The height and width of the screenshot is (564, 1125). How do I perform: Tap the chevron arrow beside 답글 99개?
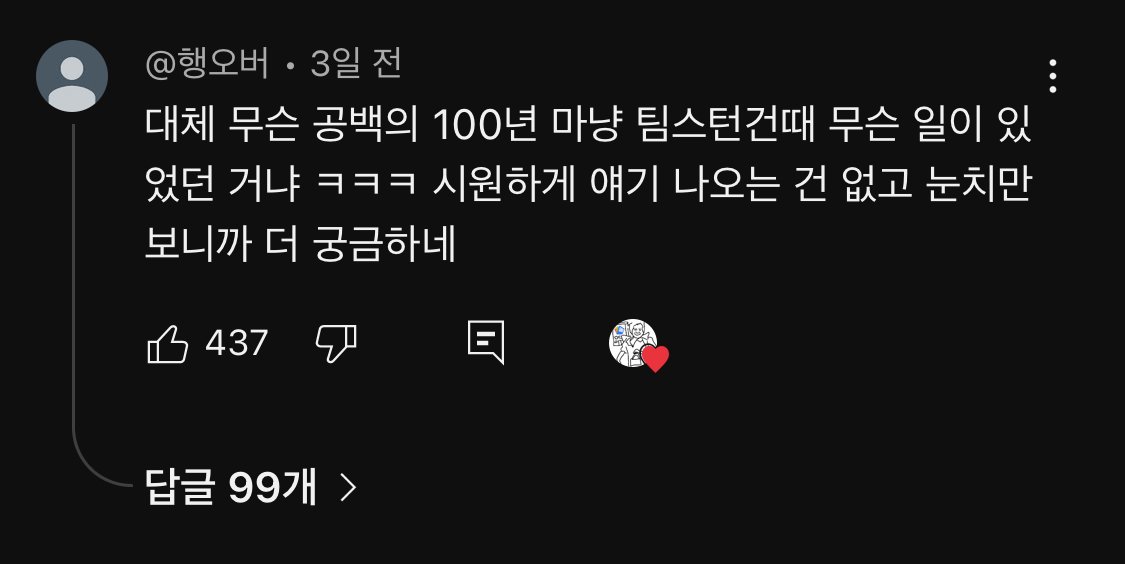[x=348, y=488]
